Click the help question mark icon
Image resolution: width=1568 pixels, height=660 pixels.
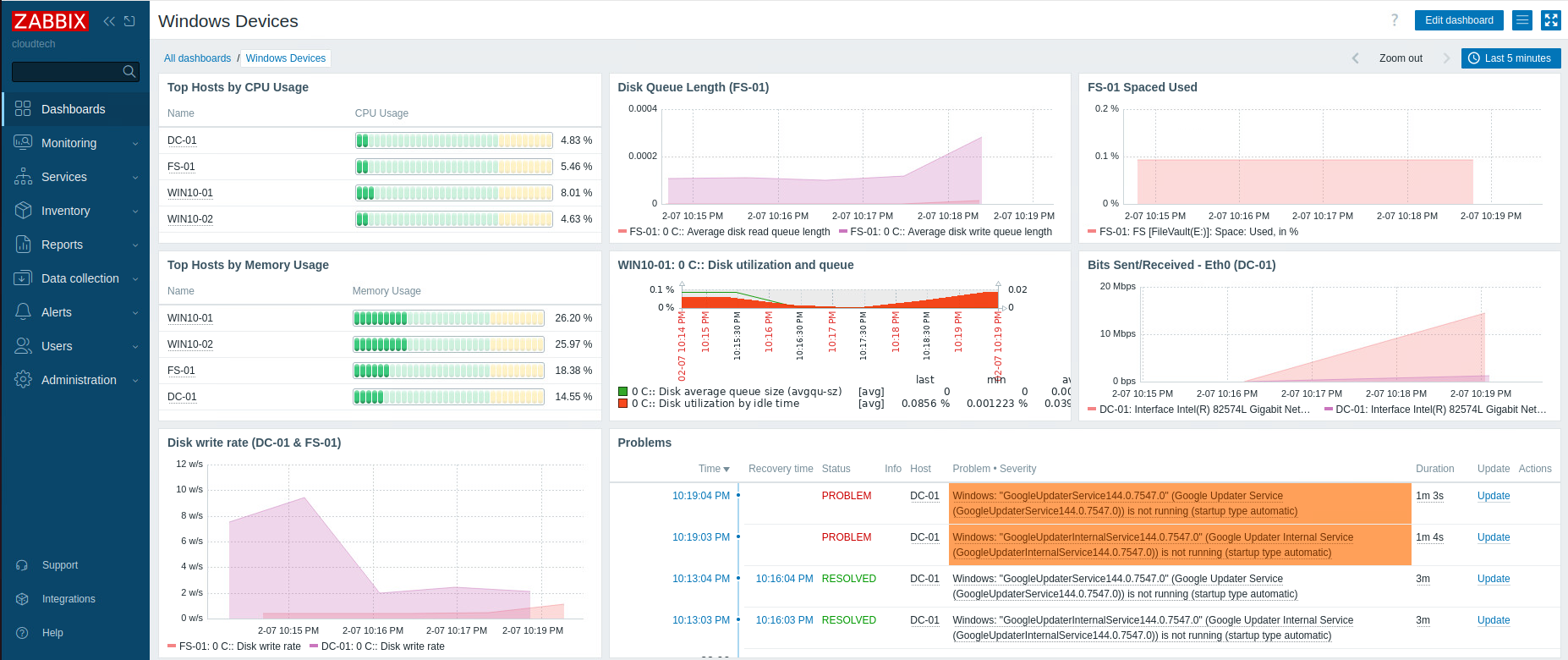click(x=1395, y=20)
